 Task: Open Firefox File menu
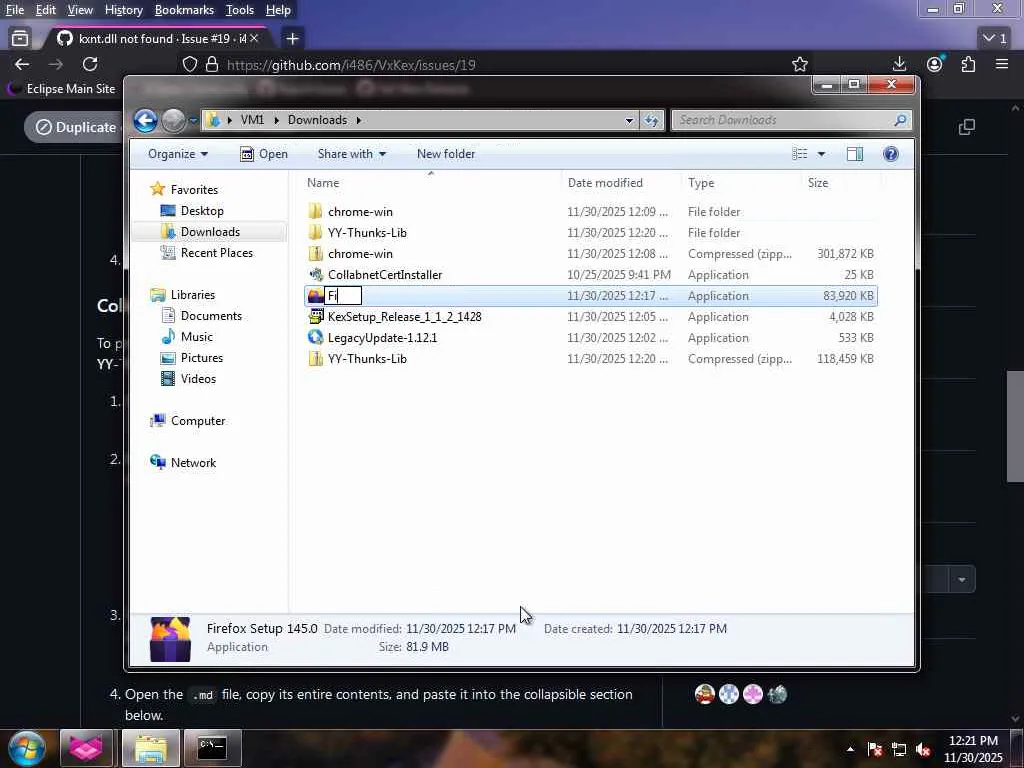[x=14, y=10]
